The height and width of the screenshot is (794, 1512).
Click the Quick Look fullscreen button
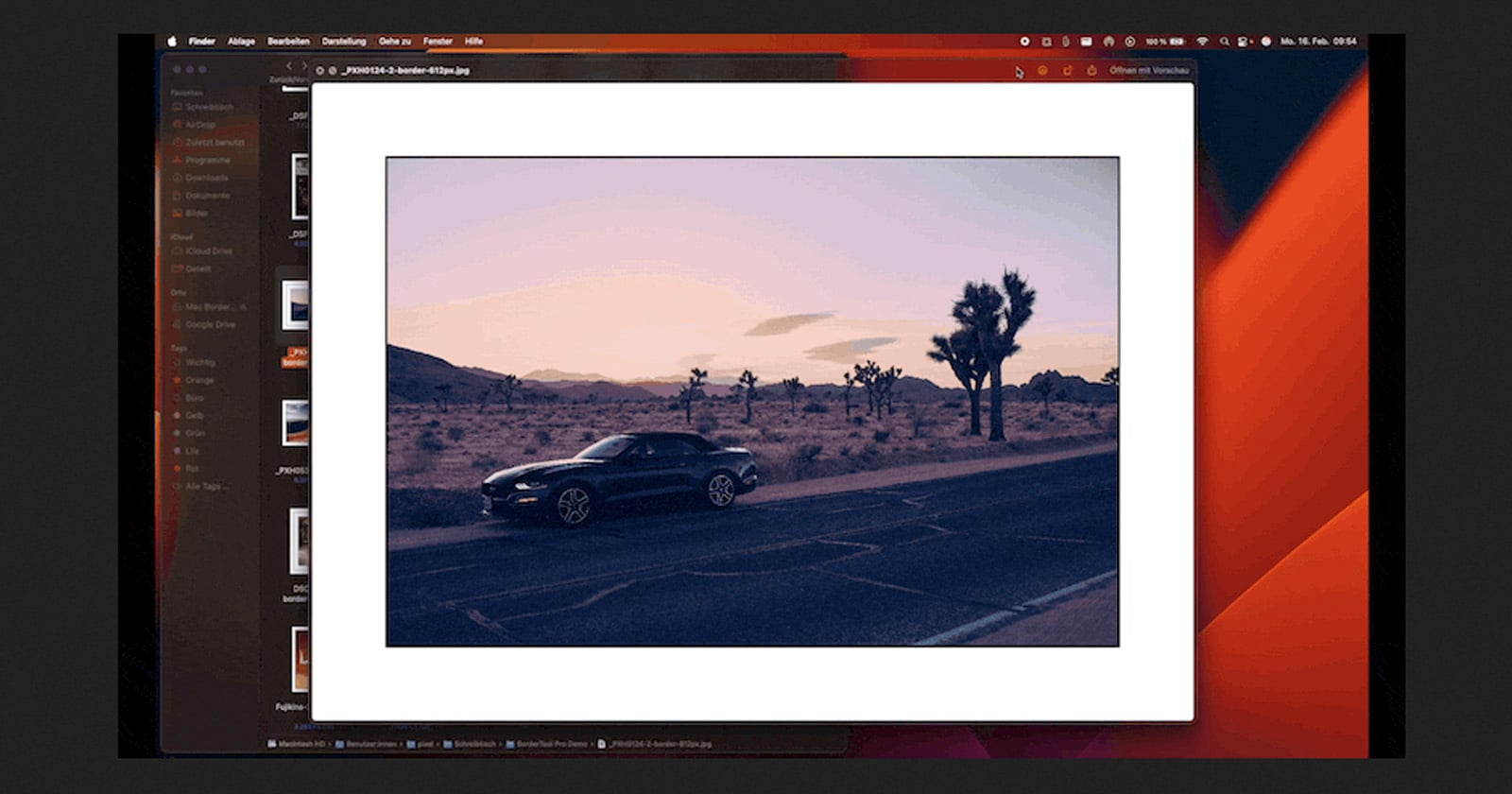(x=333, y=71)
